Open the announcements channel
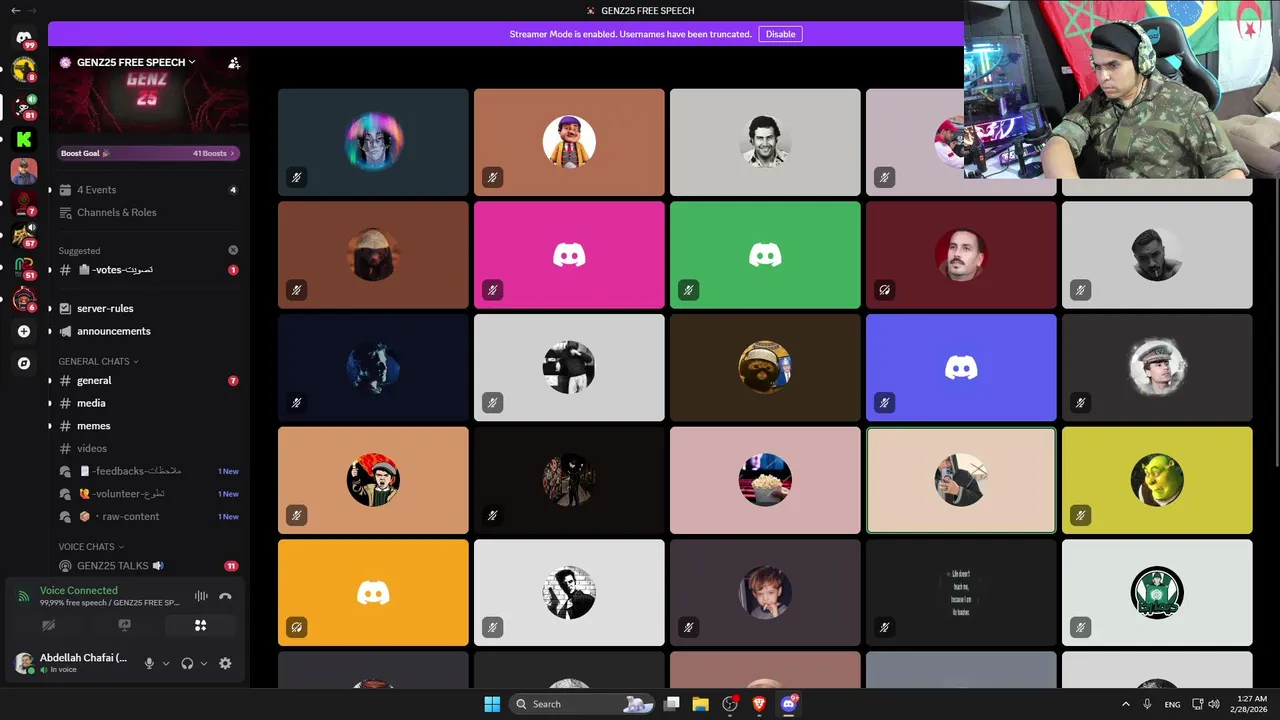This screenshot has height=720, width=1280. click(148, 331)
